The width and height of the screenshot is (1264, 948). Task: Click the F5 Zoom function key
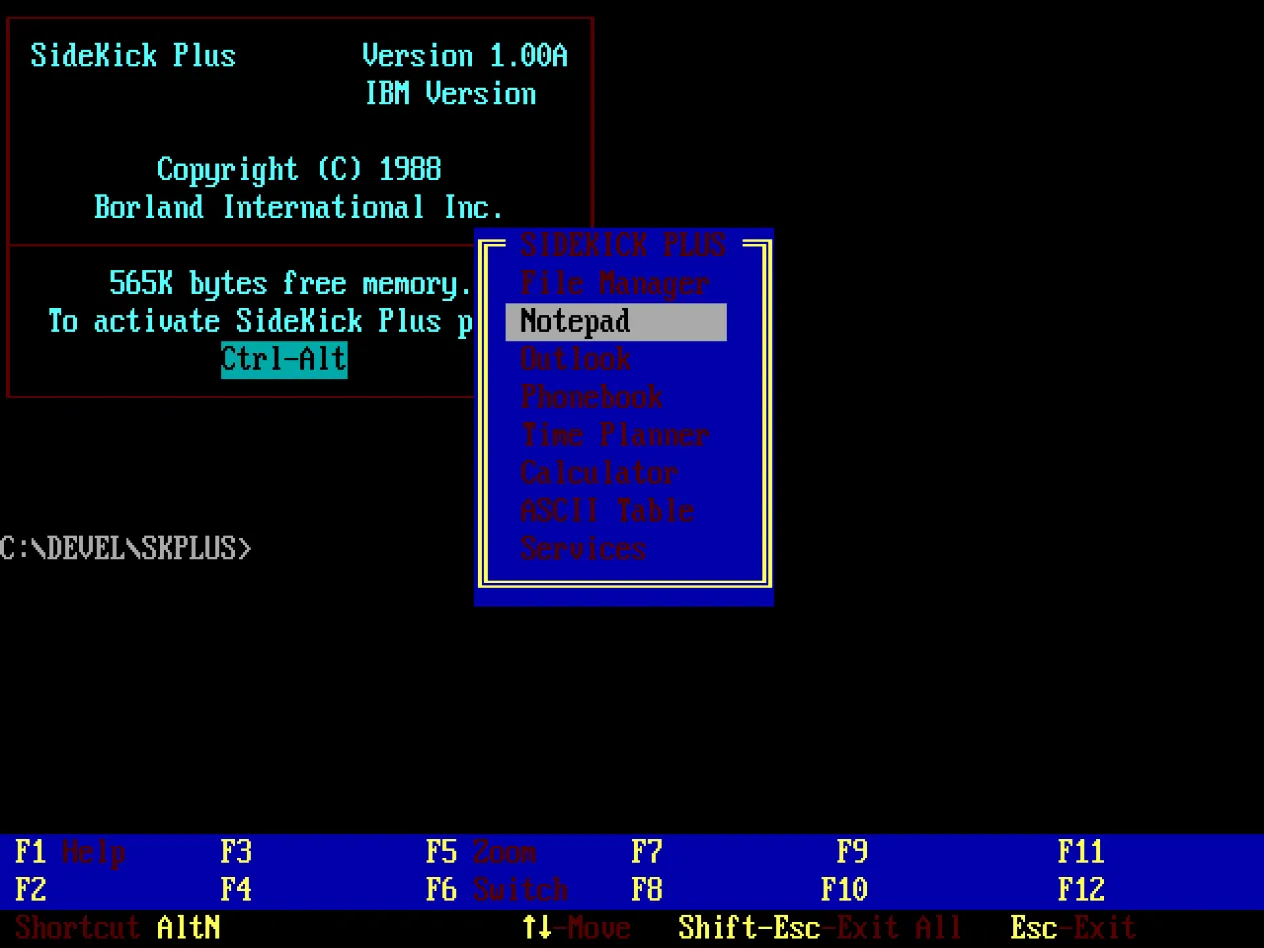pyautogui.click(x=481, y=853)
